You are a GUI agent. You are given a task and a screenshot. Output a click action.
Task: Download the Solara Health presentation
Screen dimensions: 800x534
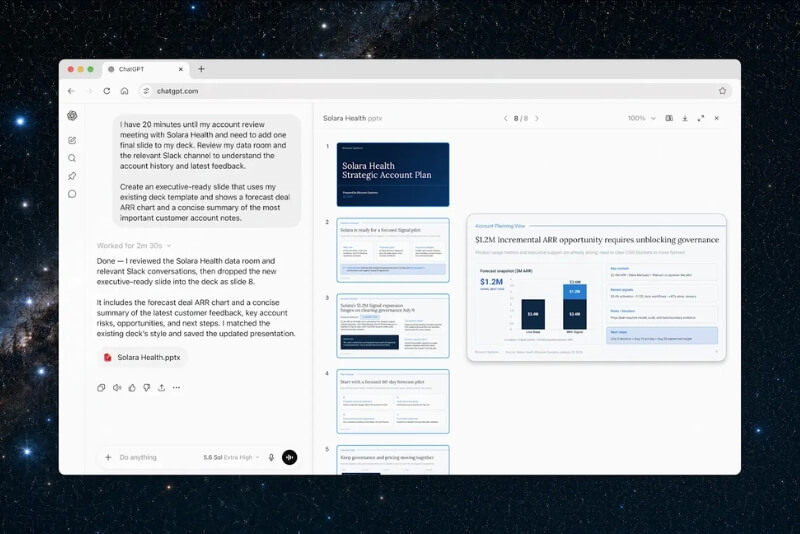(x=685, y=118)
